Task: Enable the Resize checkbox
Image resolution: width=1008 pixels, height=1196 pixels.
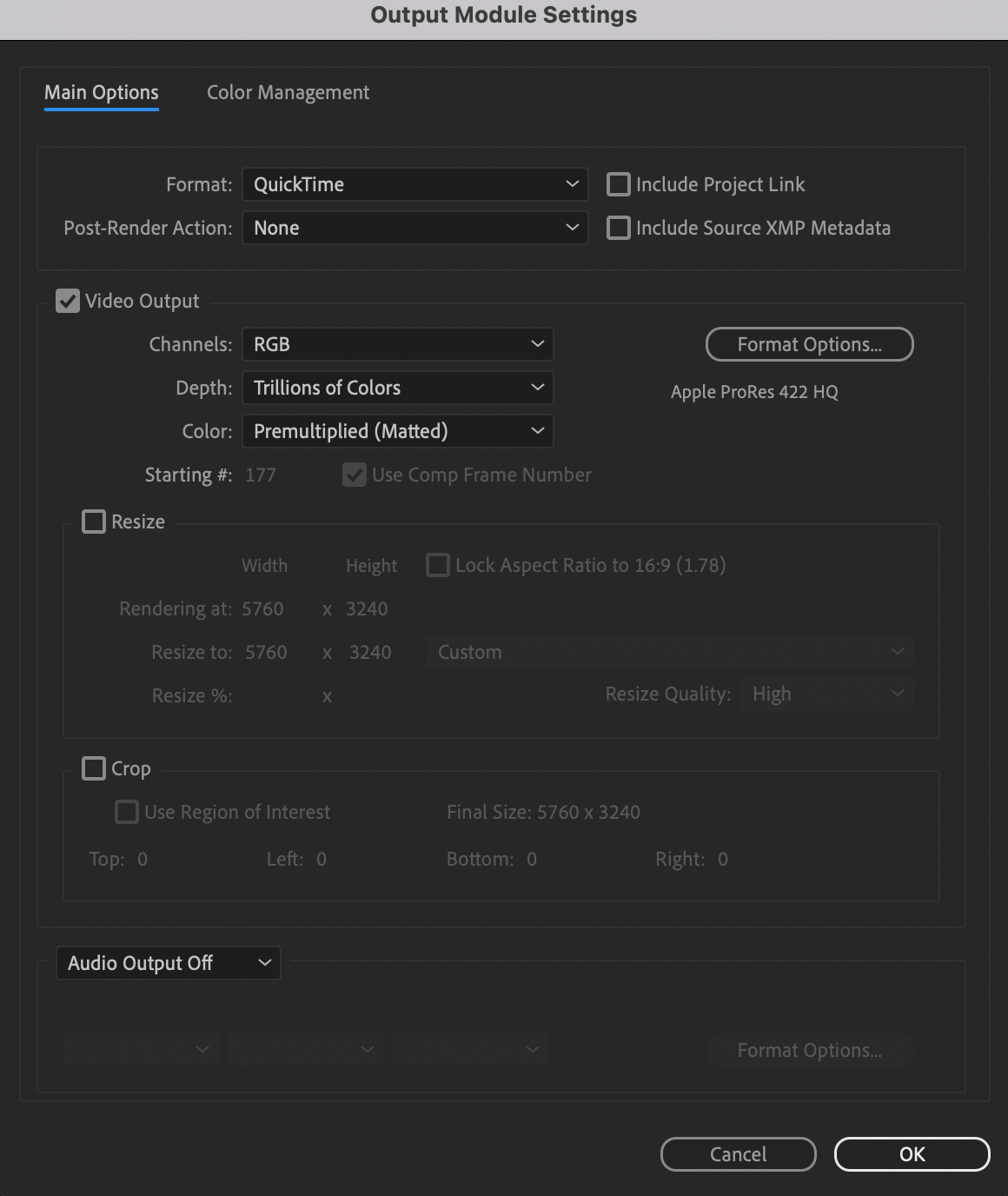Action: point(94,522)
